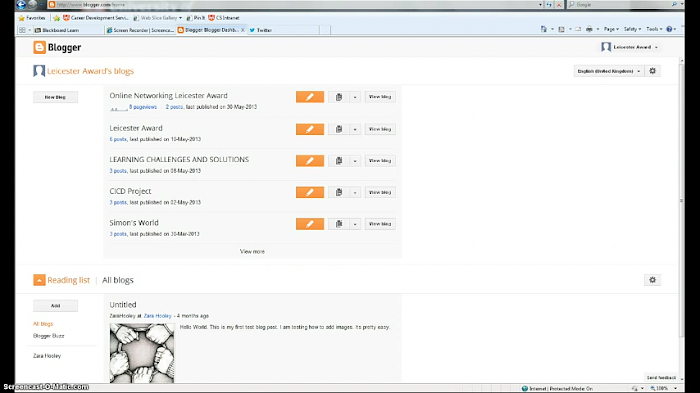Image resolution: width=700 pixels, height=393 pixels.
Task: Click the View more link
Action: point(252,251)
